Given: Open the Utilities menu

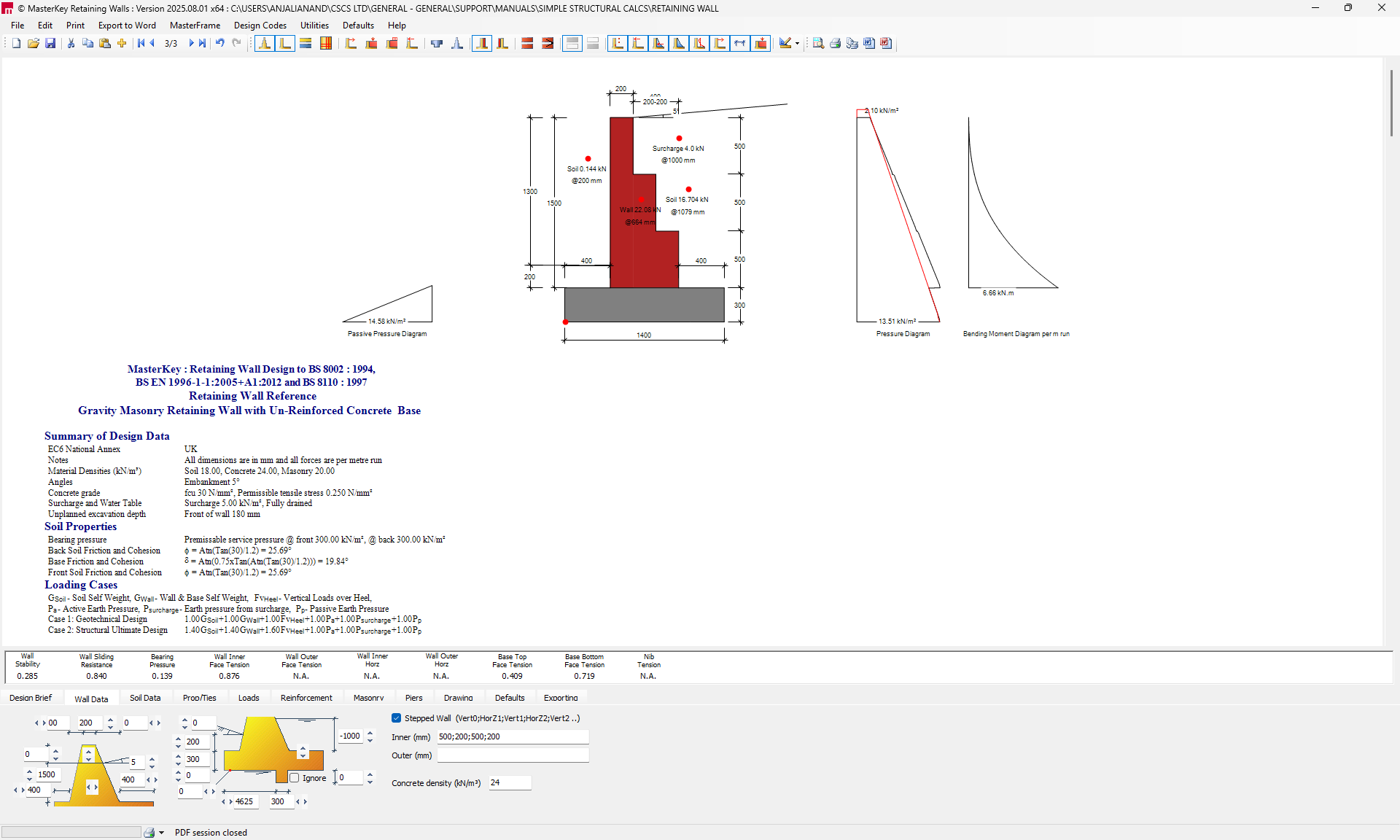Looking at the screenshot, I should pyautogui.click(x=314, y=26).
